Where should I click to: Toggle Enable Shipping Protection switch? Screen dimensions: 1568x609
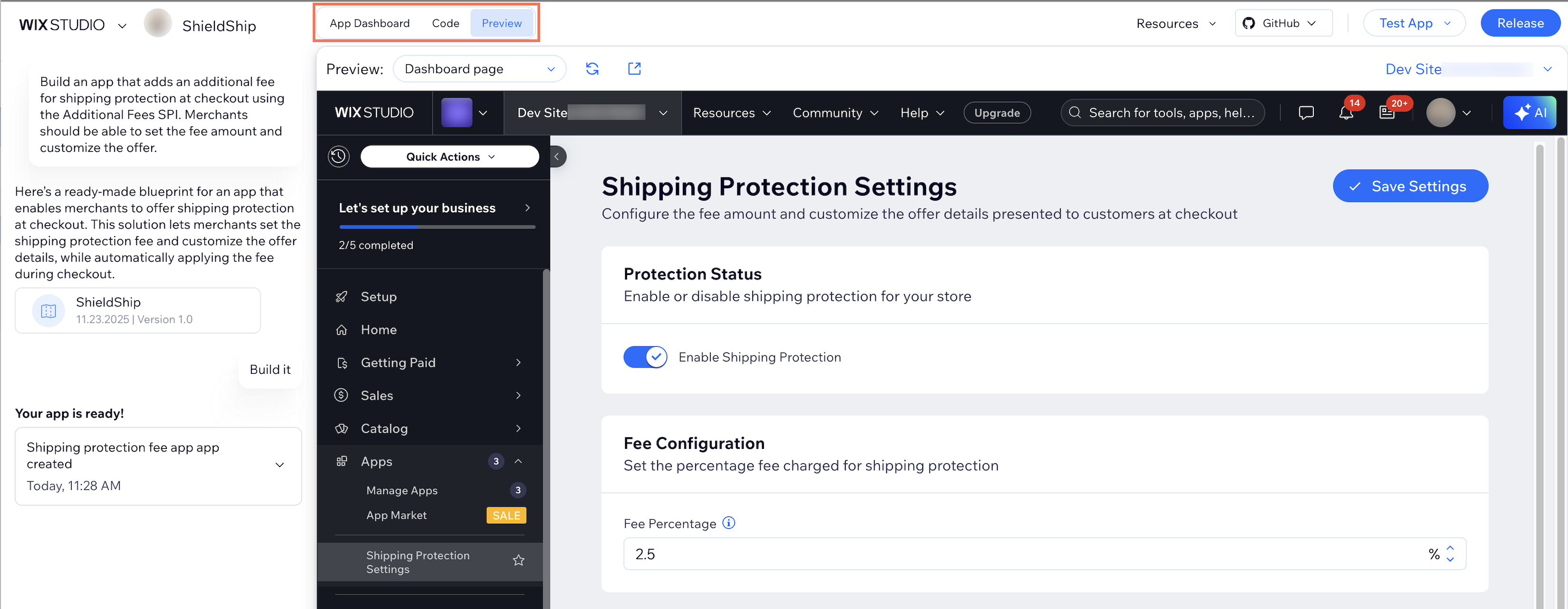(645, 357)
